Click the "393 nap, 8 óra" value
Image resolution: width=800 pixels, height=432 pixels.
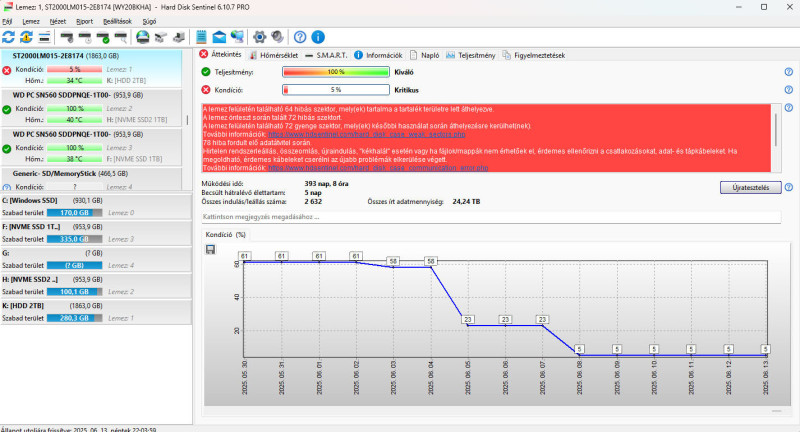tap(327, 184)
